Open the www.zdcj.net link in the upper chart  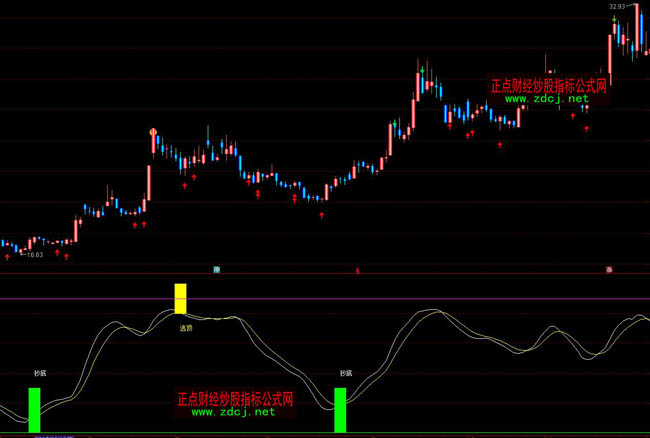pyautogui.click(x=546, y=99)
